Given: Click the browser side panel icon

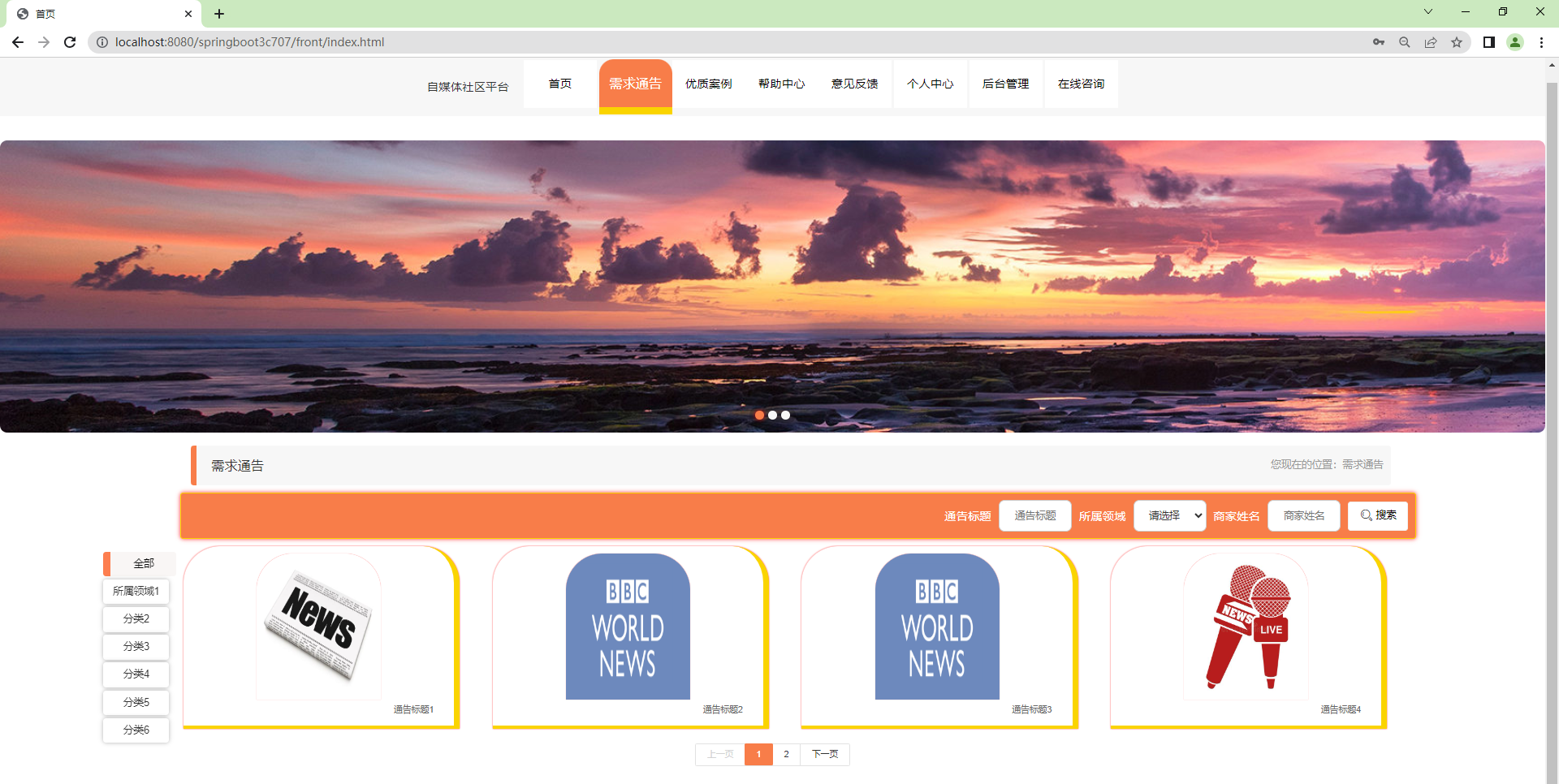Looking at the screenshot, I should click(1489, 41).
